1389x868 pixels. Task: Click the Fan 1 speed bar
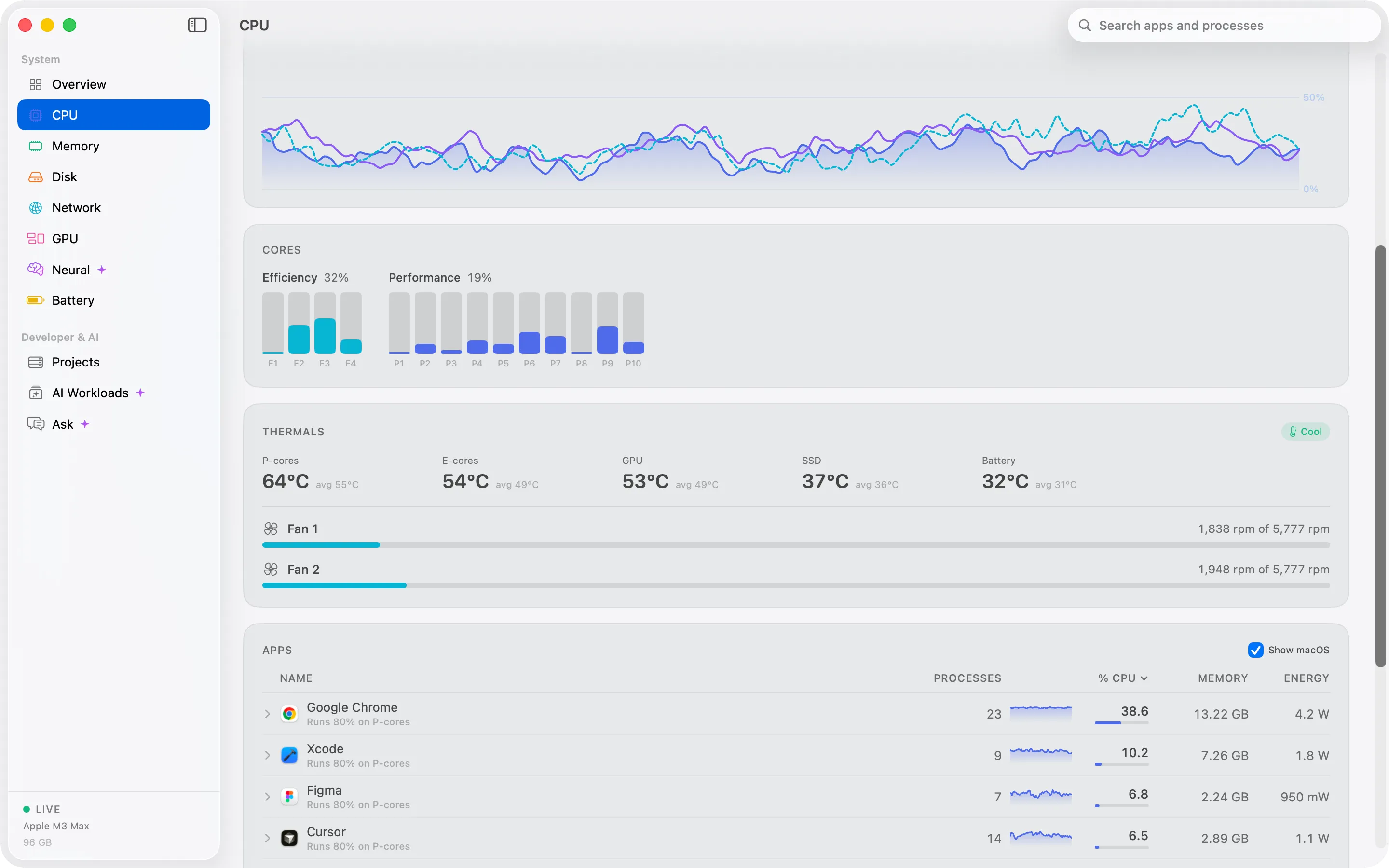[796, 545]
